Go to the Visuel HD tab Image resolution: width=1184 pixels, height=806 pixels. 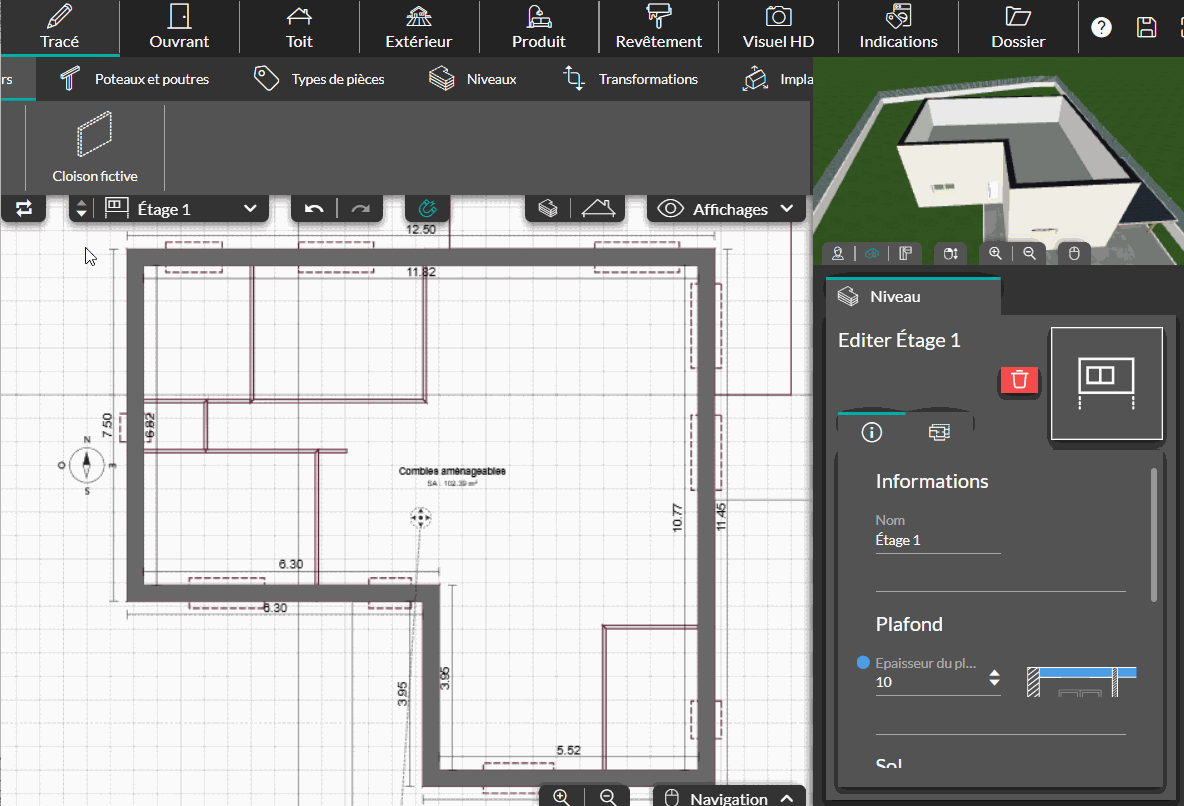click(x=778, y=28)
